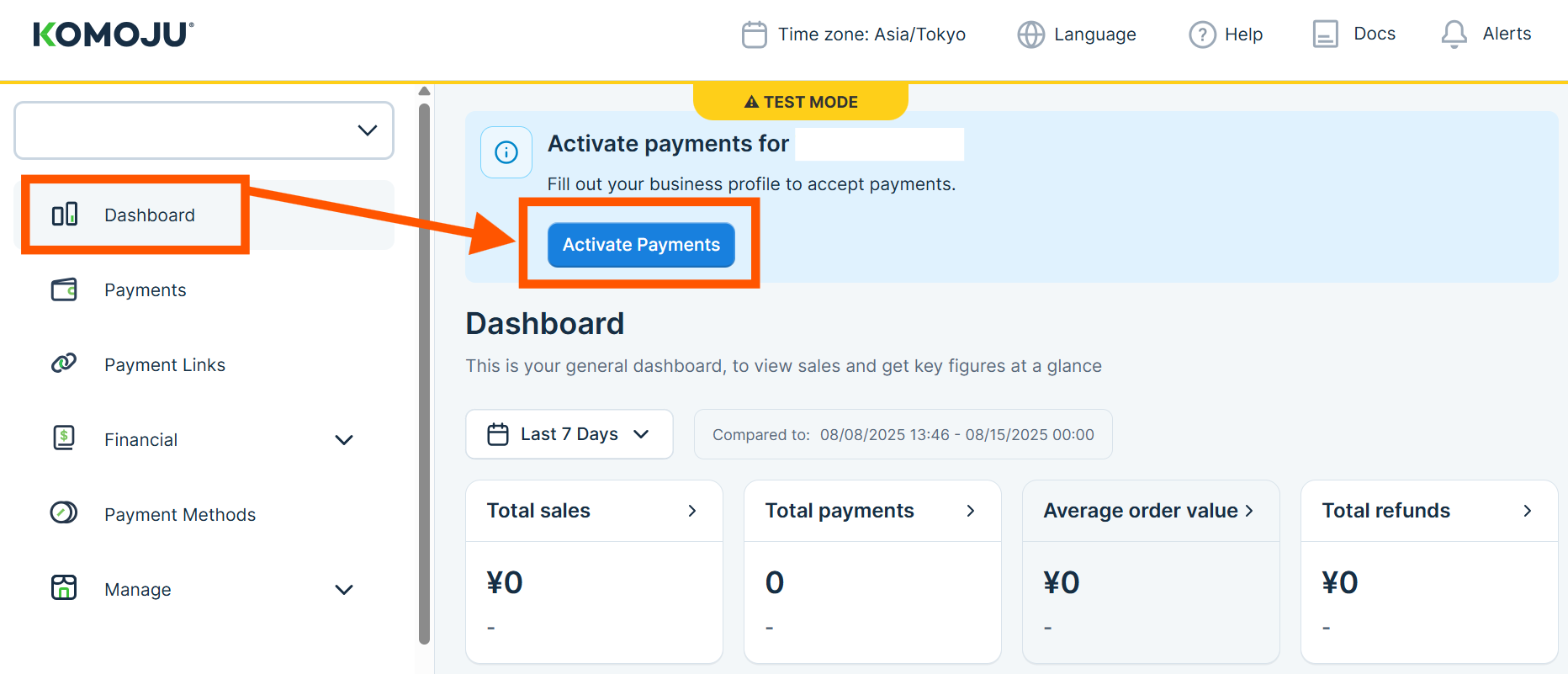Open the Last 7 Days date dropdown
Viewport: 1568px width, 674px height.
[x=569, y=434]
